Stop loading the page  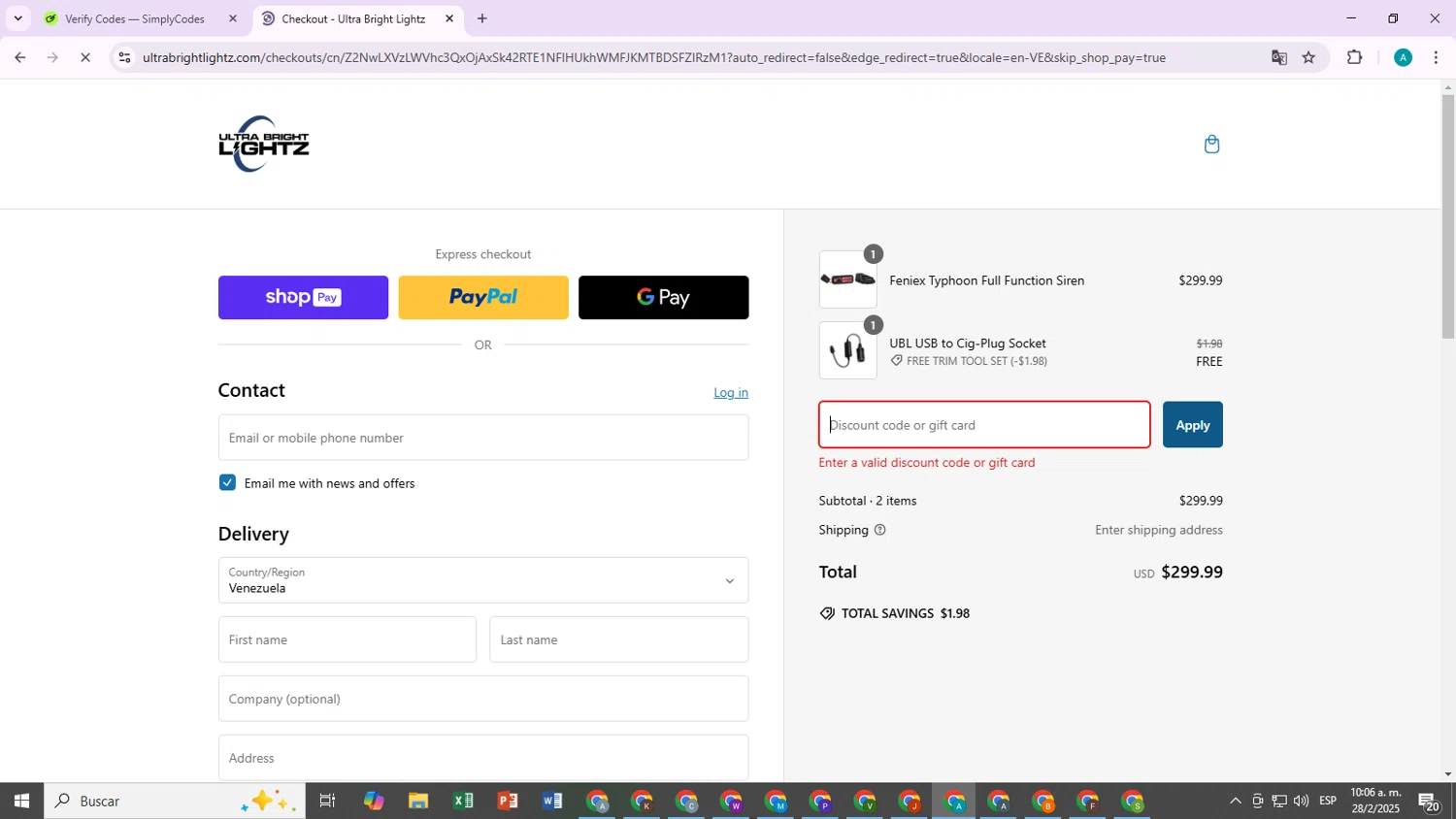[x=85, y=58]
